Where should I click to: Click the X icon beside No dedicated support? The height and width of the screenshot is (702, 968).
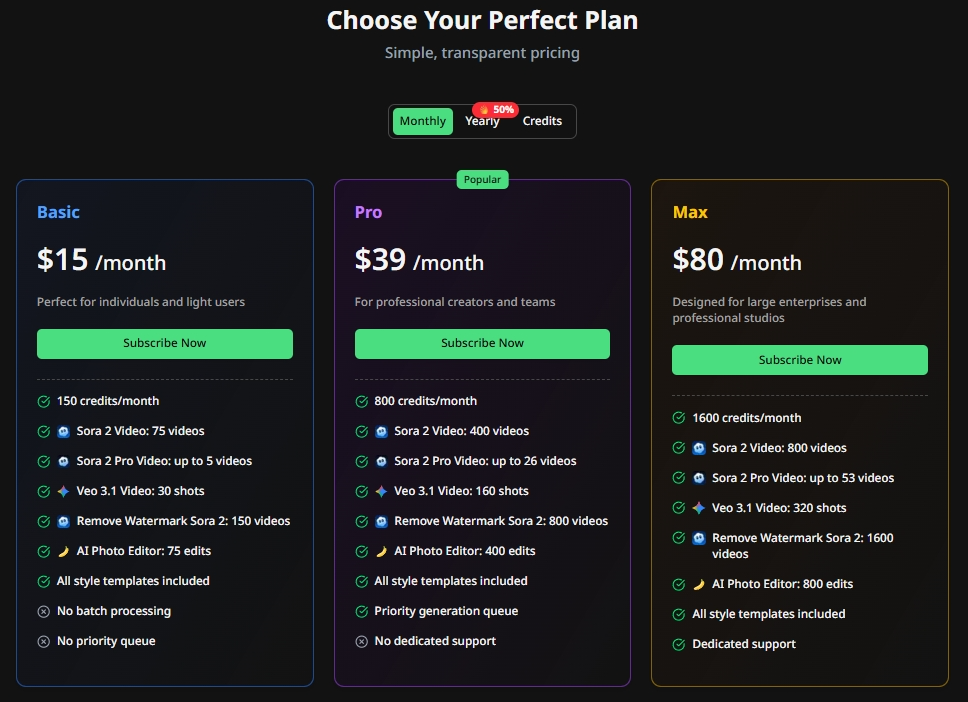pyautogui.click(x=362, y=641)
